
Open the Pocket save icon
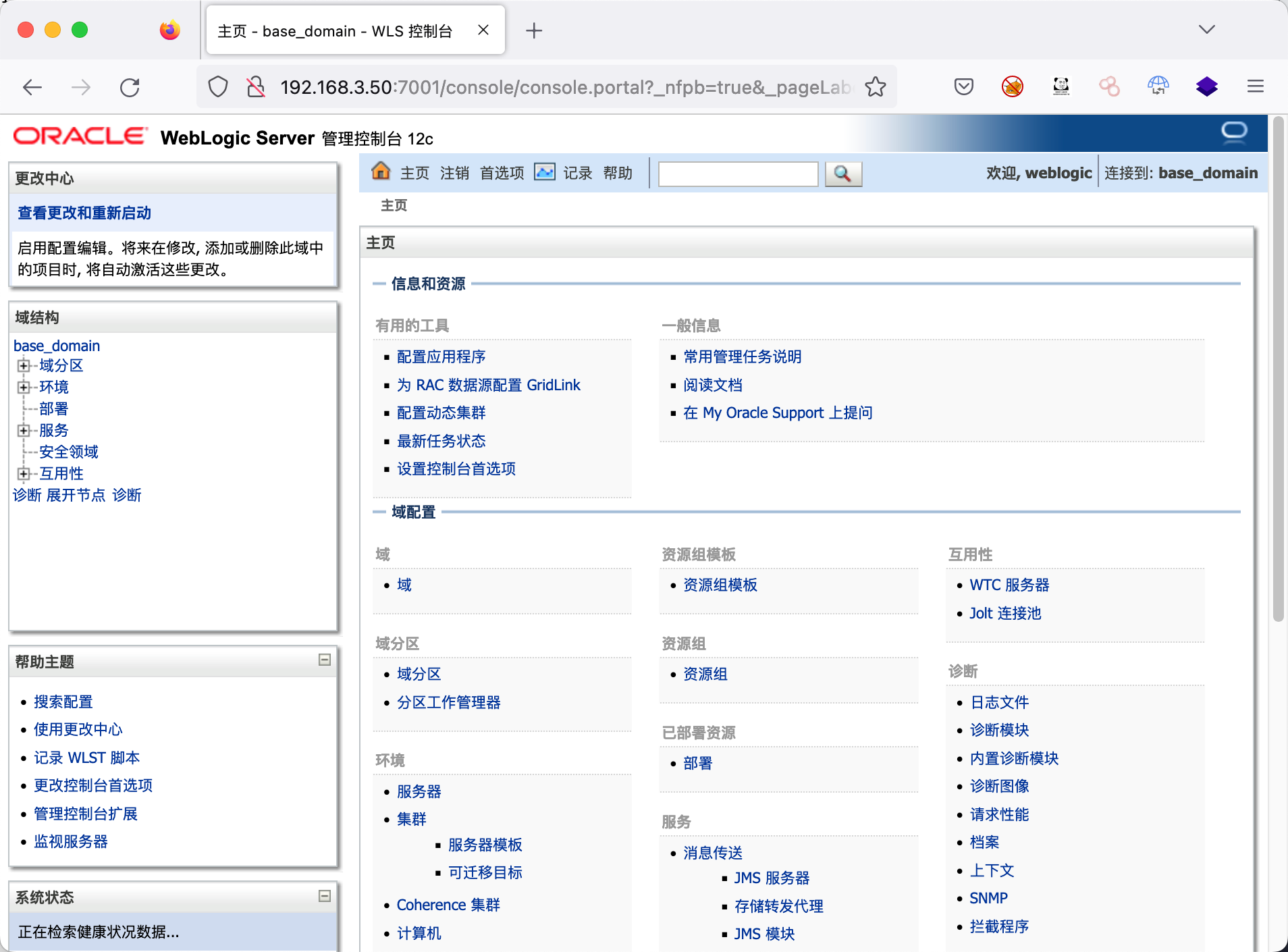(963, 86)
